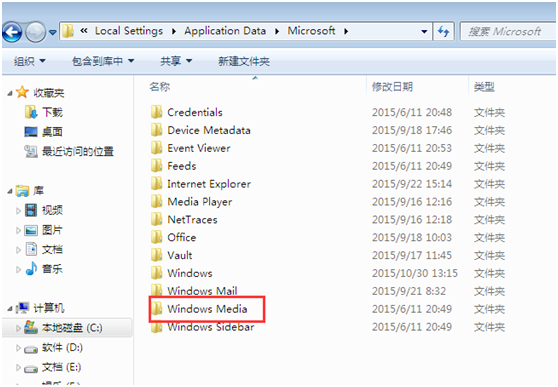
Task: Collapse the 计算机 section triangle
Action: tap(10, 309)
